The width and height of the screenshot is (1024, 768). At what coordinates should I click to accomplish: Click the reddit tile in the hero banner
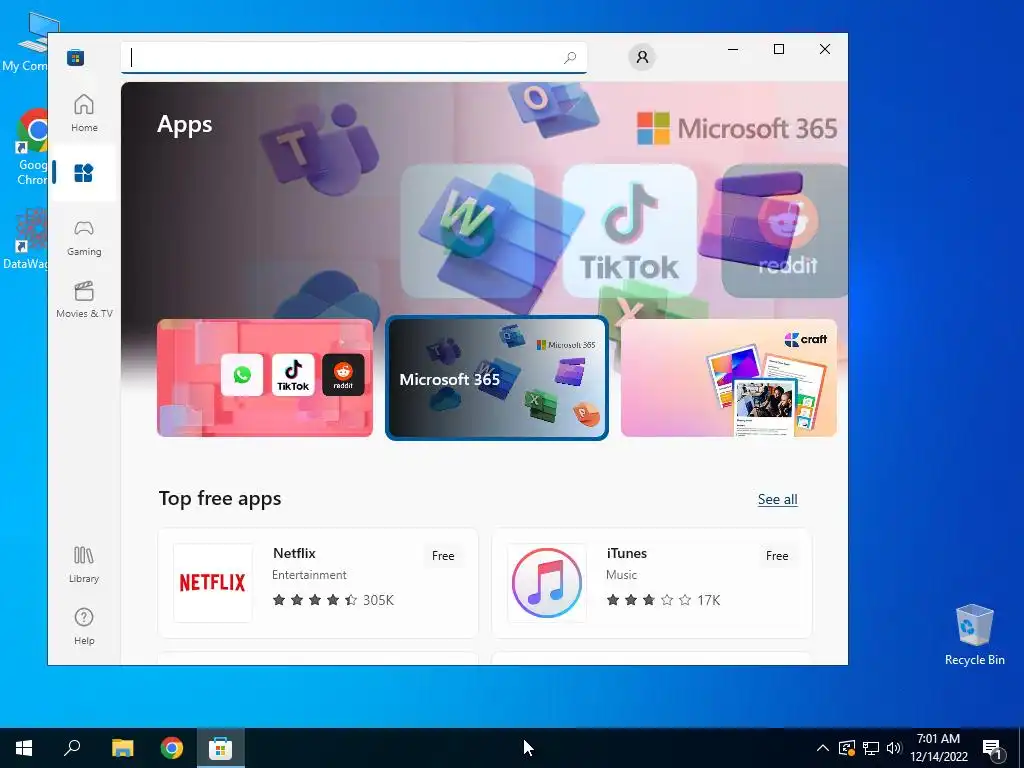(x=784, y=231)
